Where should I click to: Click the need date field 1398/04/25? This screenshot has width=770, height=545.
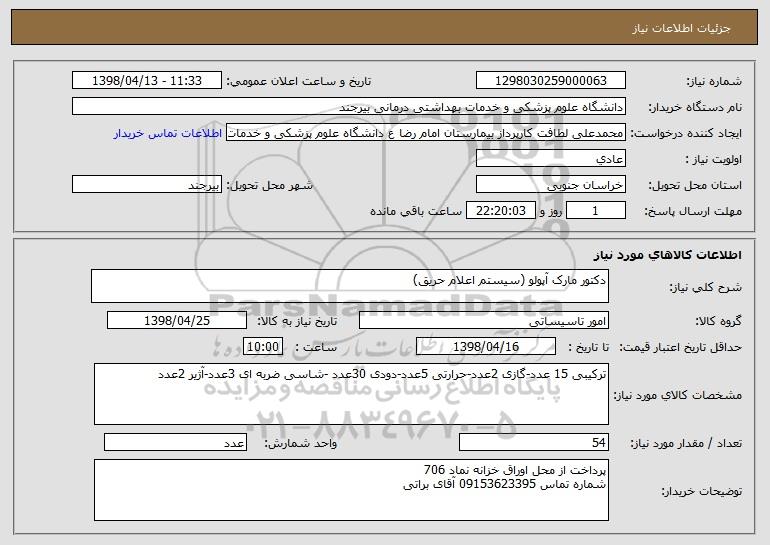tap(177, 321)
